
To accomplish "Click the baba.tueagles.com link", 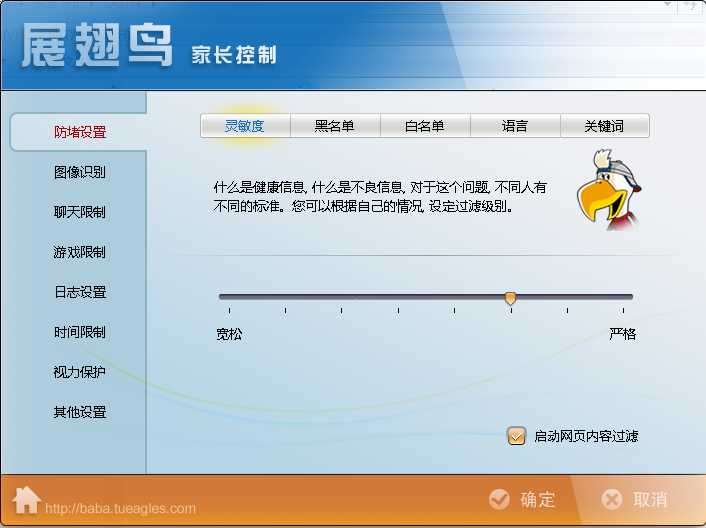I will click(x=120, y=508).
